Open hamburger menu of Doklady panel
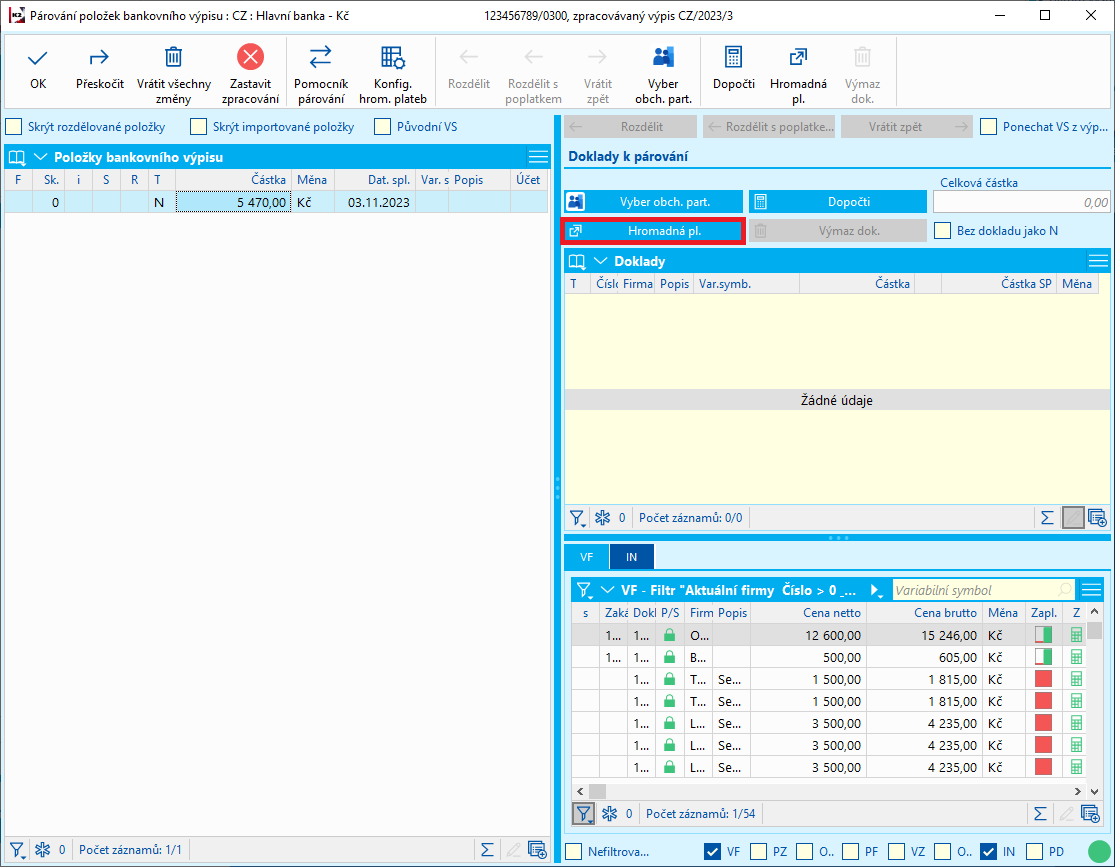Image resolution: width=1115 pixels, height=867 pixels. 1098,261
